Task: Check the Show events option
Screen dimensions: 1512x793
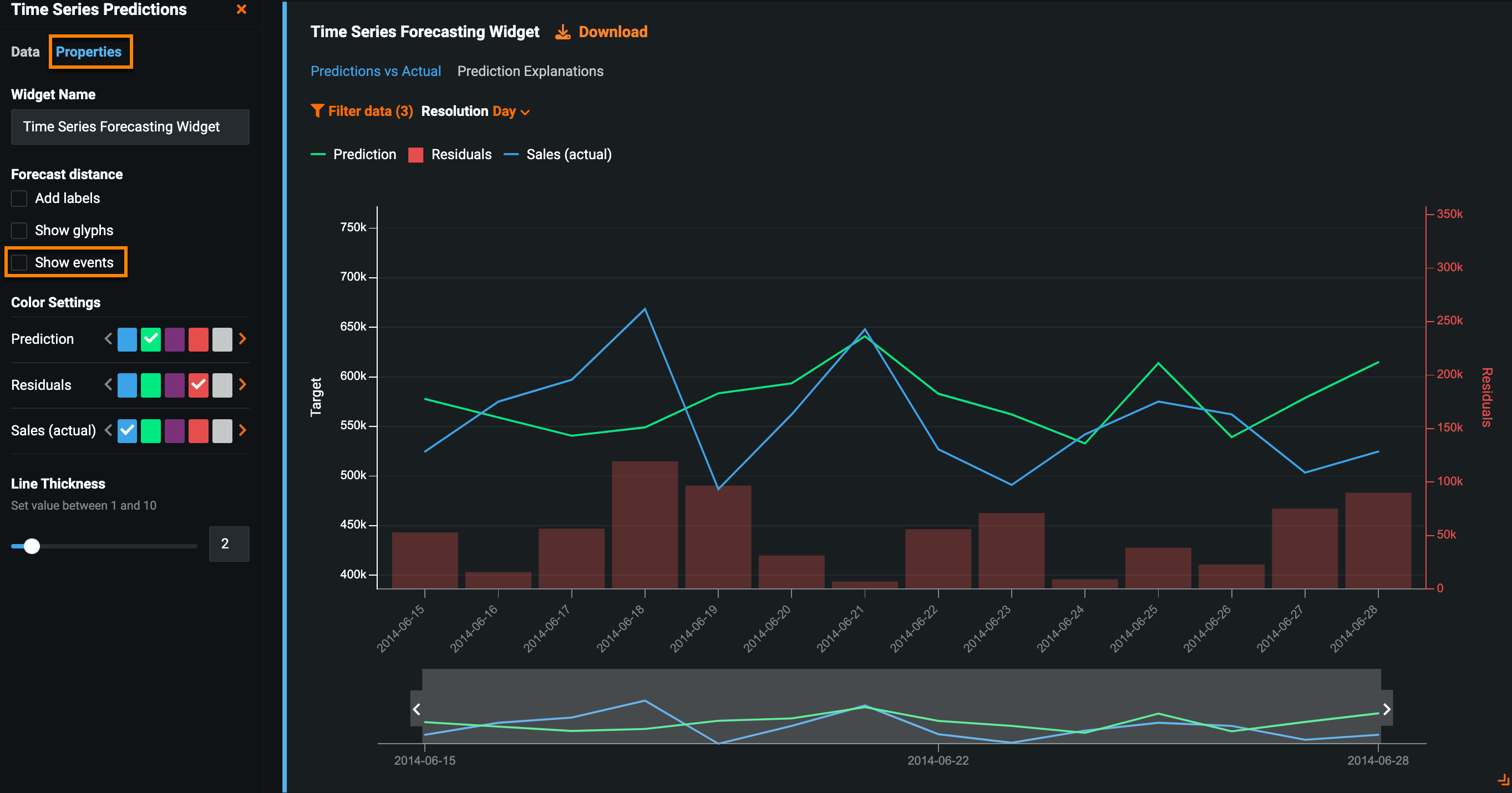Action: point(19,262)
